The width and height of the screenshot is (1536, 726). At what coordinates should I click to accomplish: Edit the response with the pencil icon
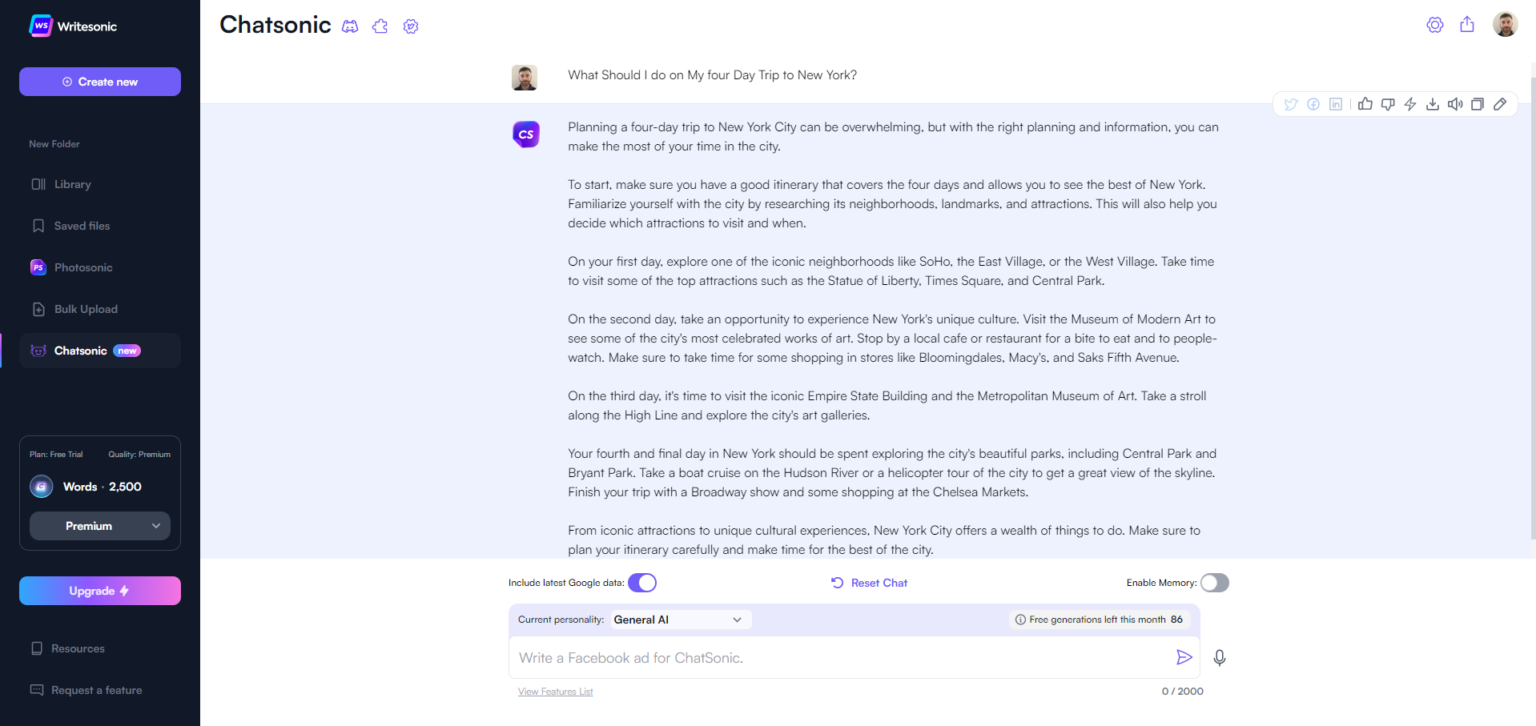click(1500, 103)
